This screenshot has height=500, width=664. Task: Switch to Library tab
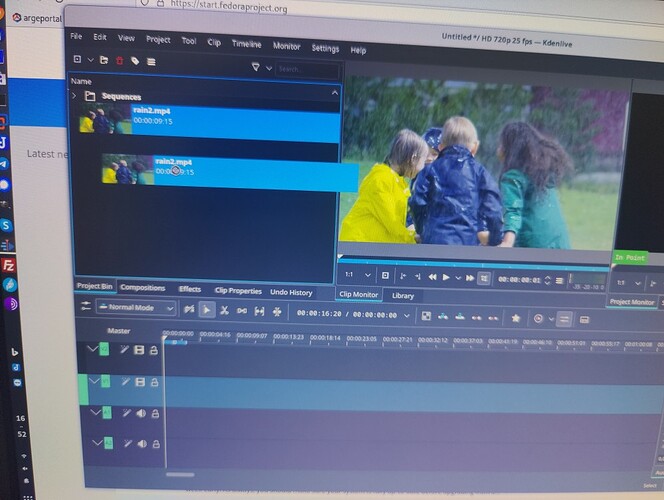tap(403, 296)
